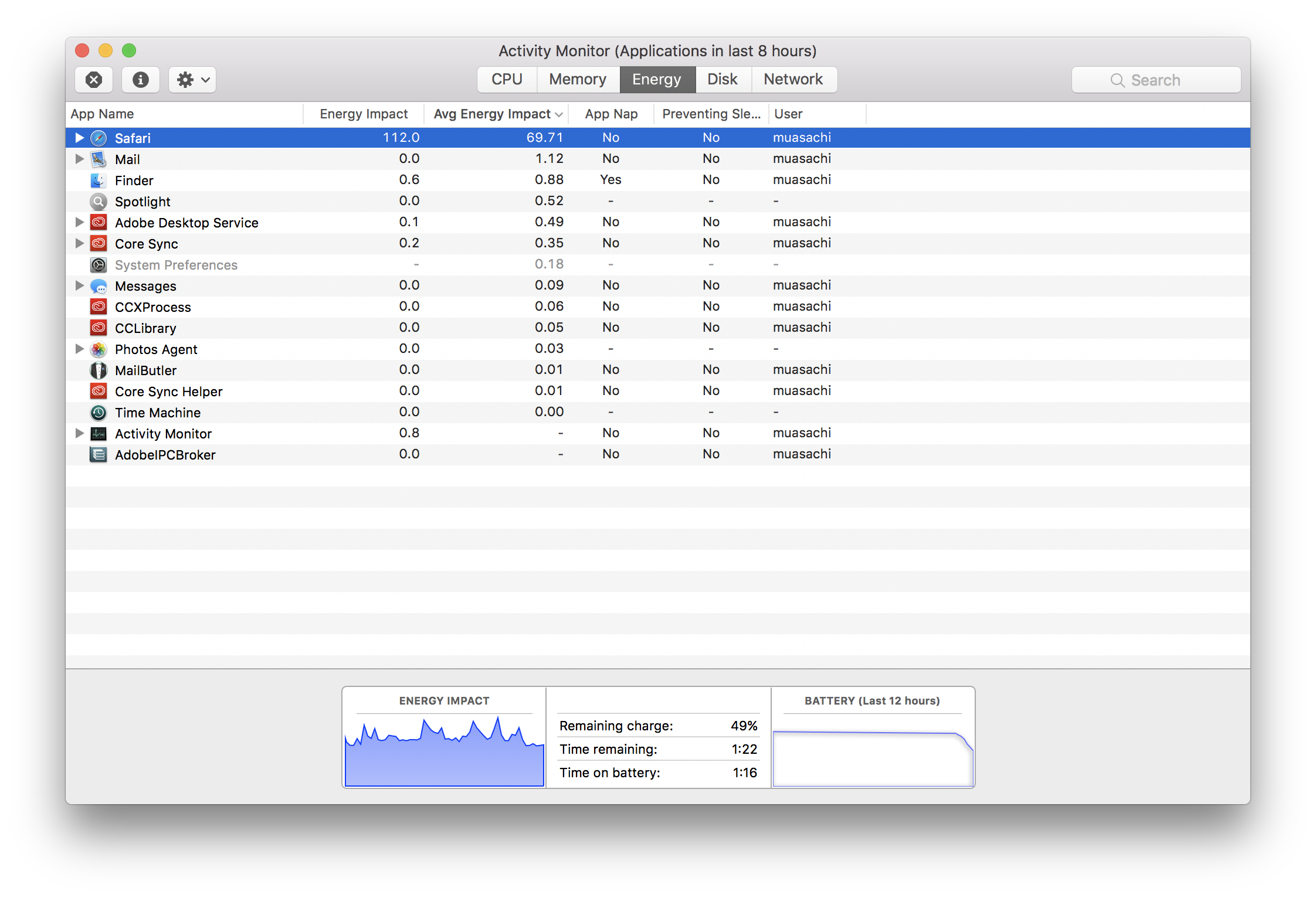The image size is (1316, 898).
Task: Click the Spotlight magnifier icon
Action: tap(99, 202)
